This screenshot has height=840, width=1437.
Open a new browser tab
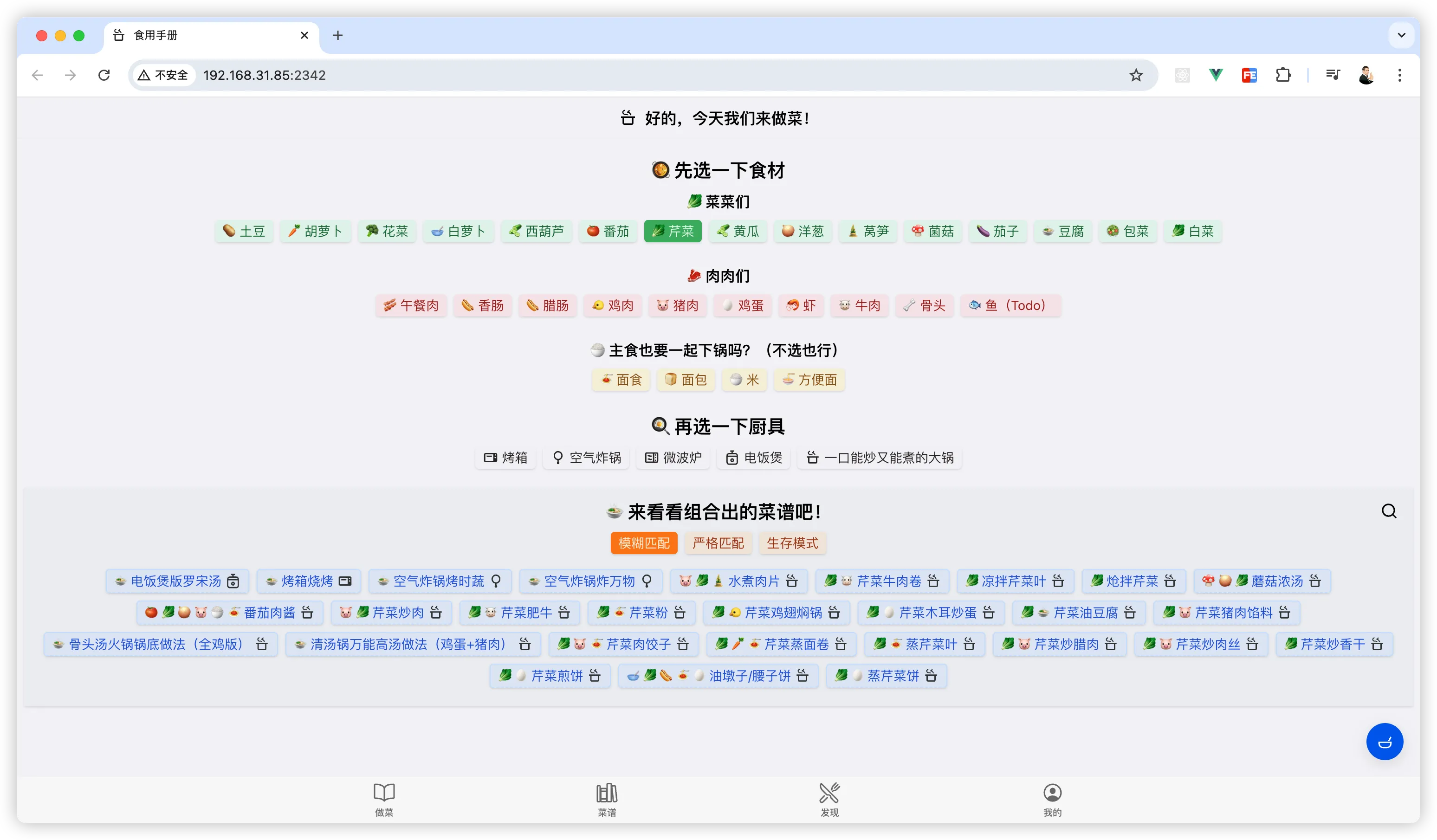coord(337,35)
